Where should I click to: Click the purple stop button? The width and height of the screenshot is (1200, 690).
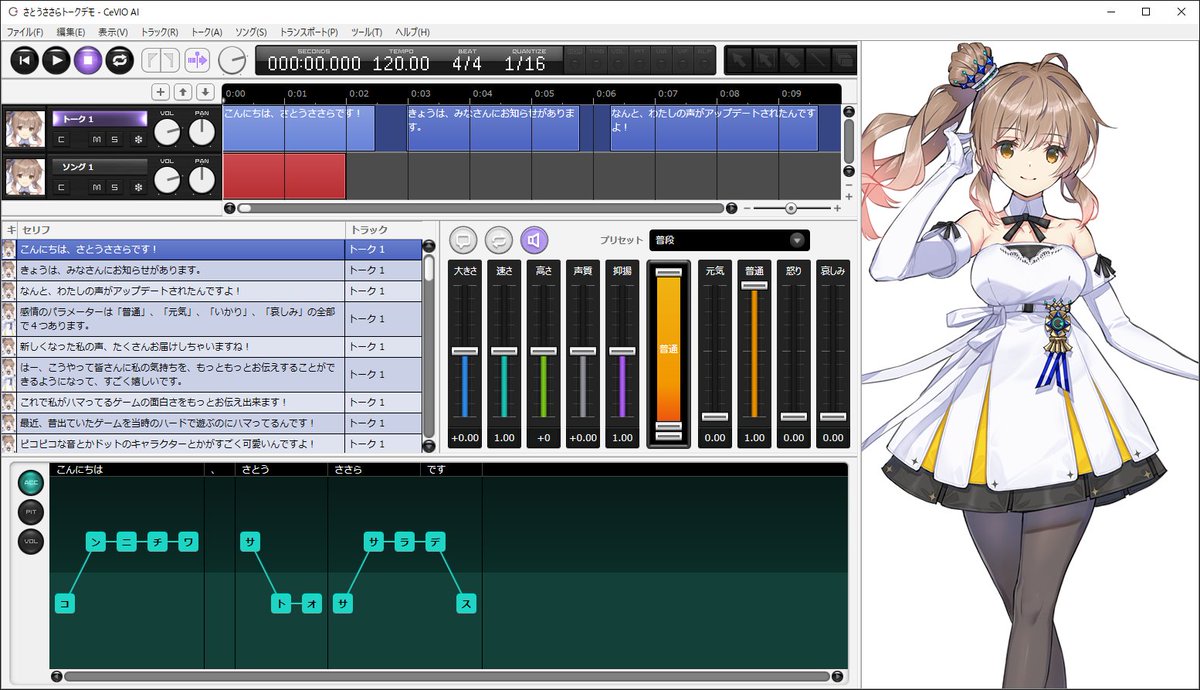point(88,60)
